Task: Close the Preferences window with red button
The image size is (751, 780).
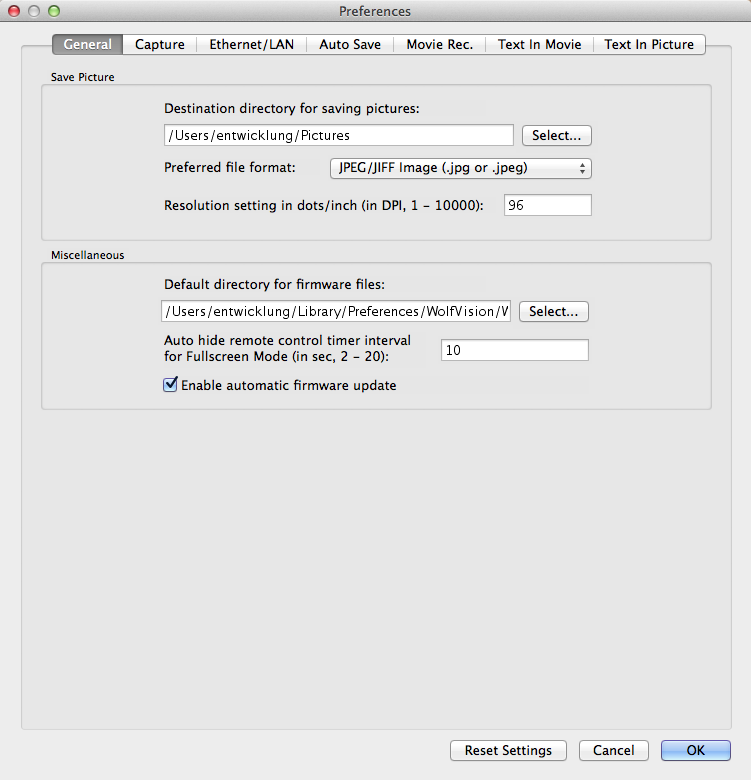Action: 14,11
